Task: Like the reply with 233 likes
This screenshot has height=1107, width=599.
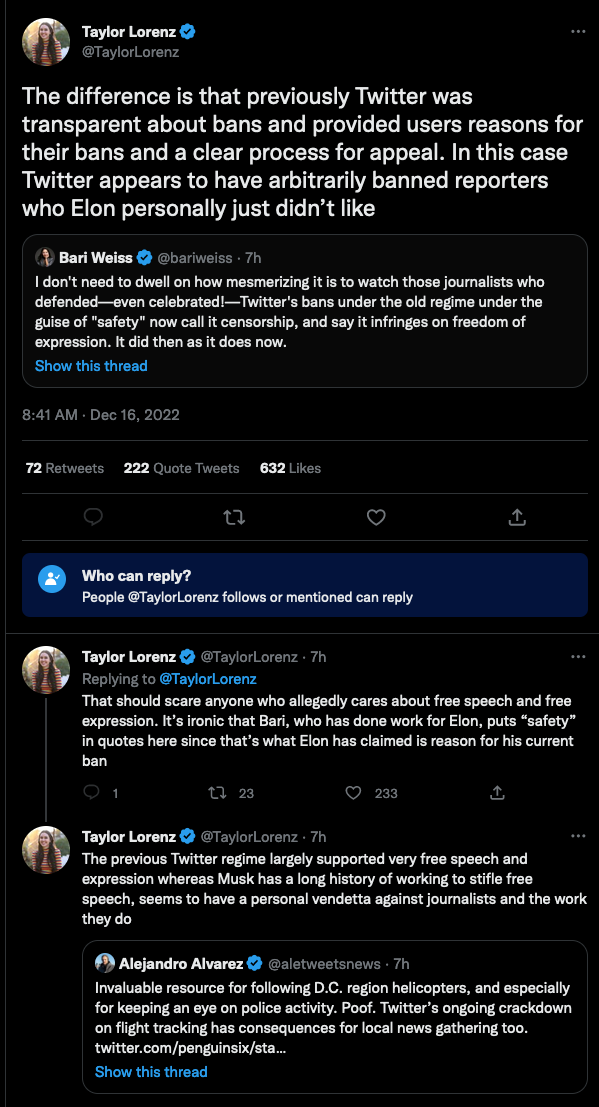Action: [353, 793]
